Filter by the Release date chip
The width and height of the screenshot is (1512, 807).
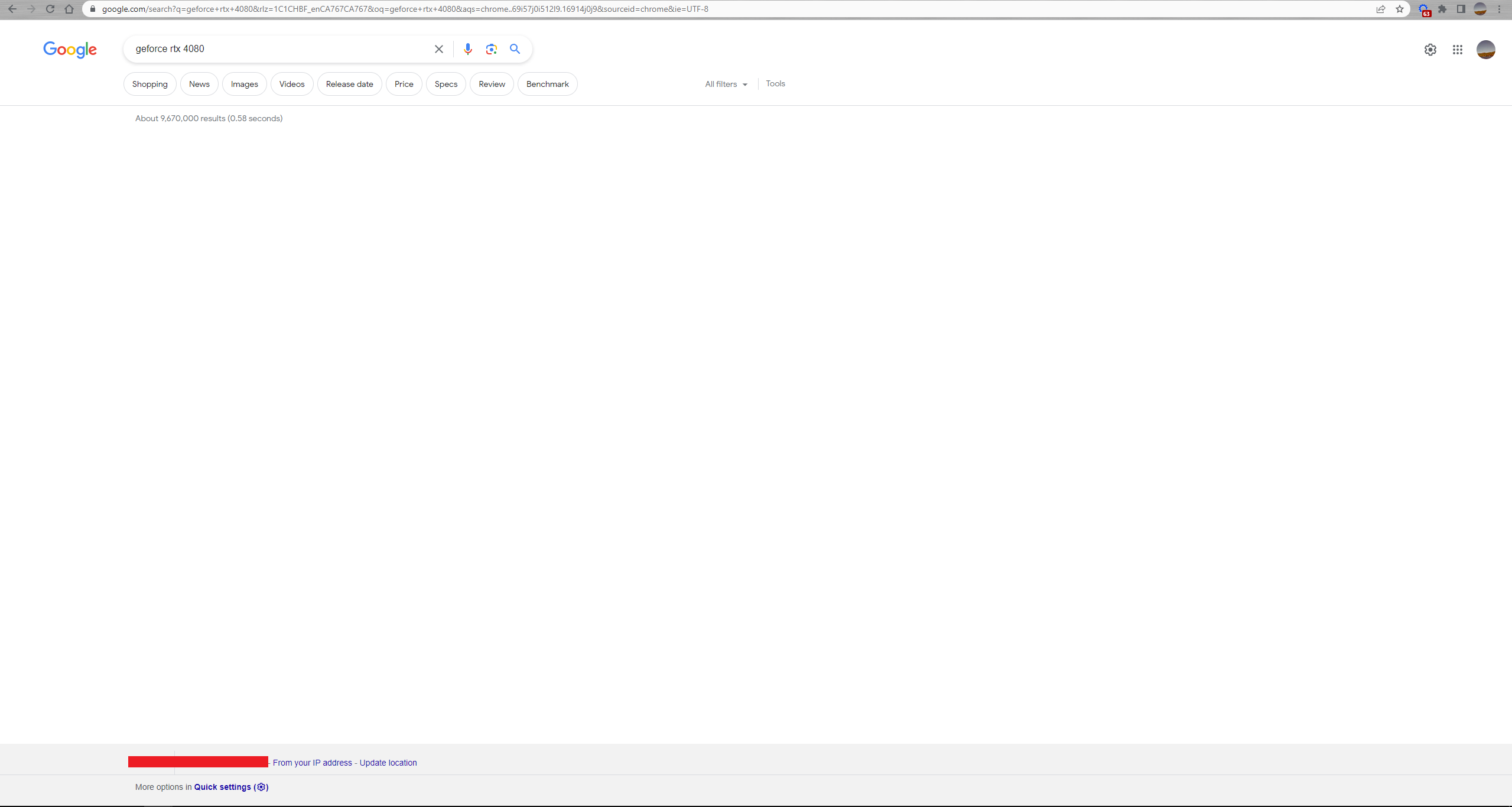350,84
